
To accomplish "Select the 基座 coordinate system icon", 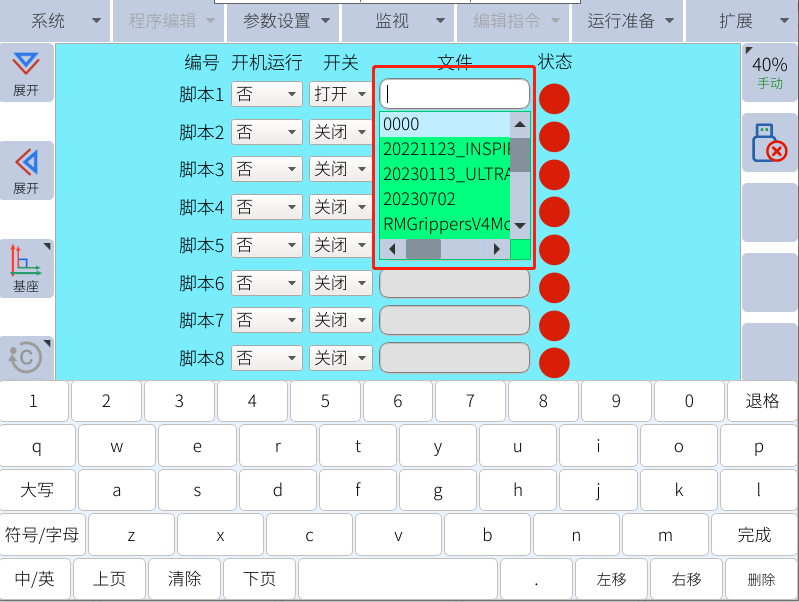I will [x=26, y=268].
